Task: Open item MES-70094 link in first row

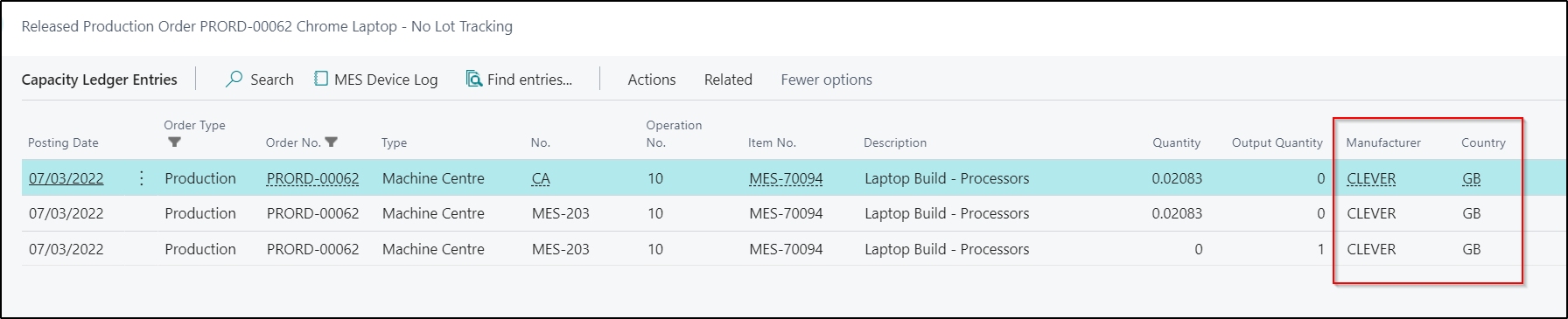Action: [786, 178]
